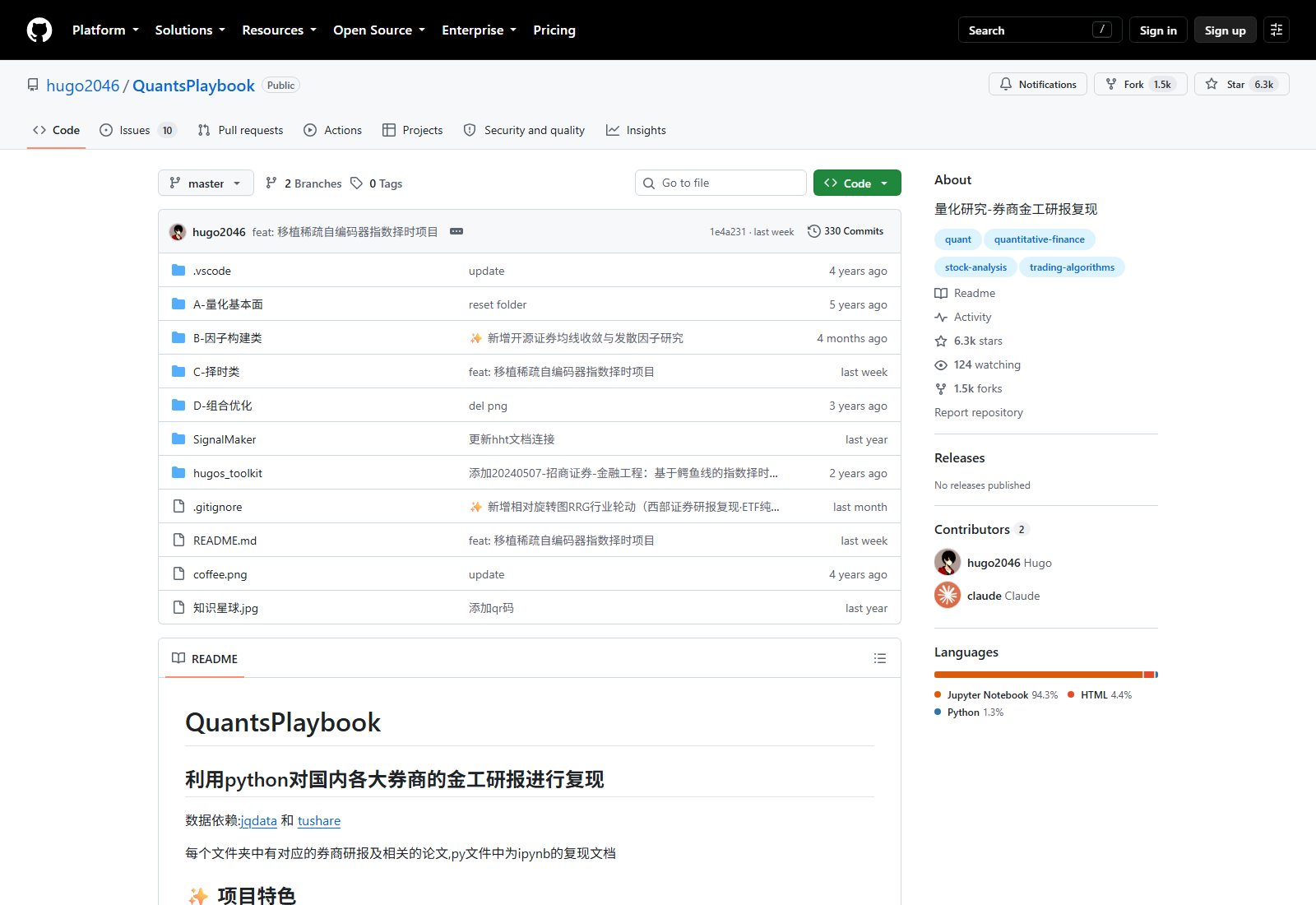The width and height of the screenshot is (1316, 905).
Task: View the 124 watching link
Action: [978, 364]
